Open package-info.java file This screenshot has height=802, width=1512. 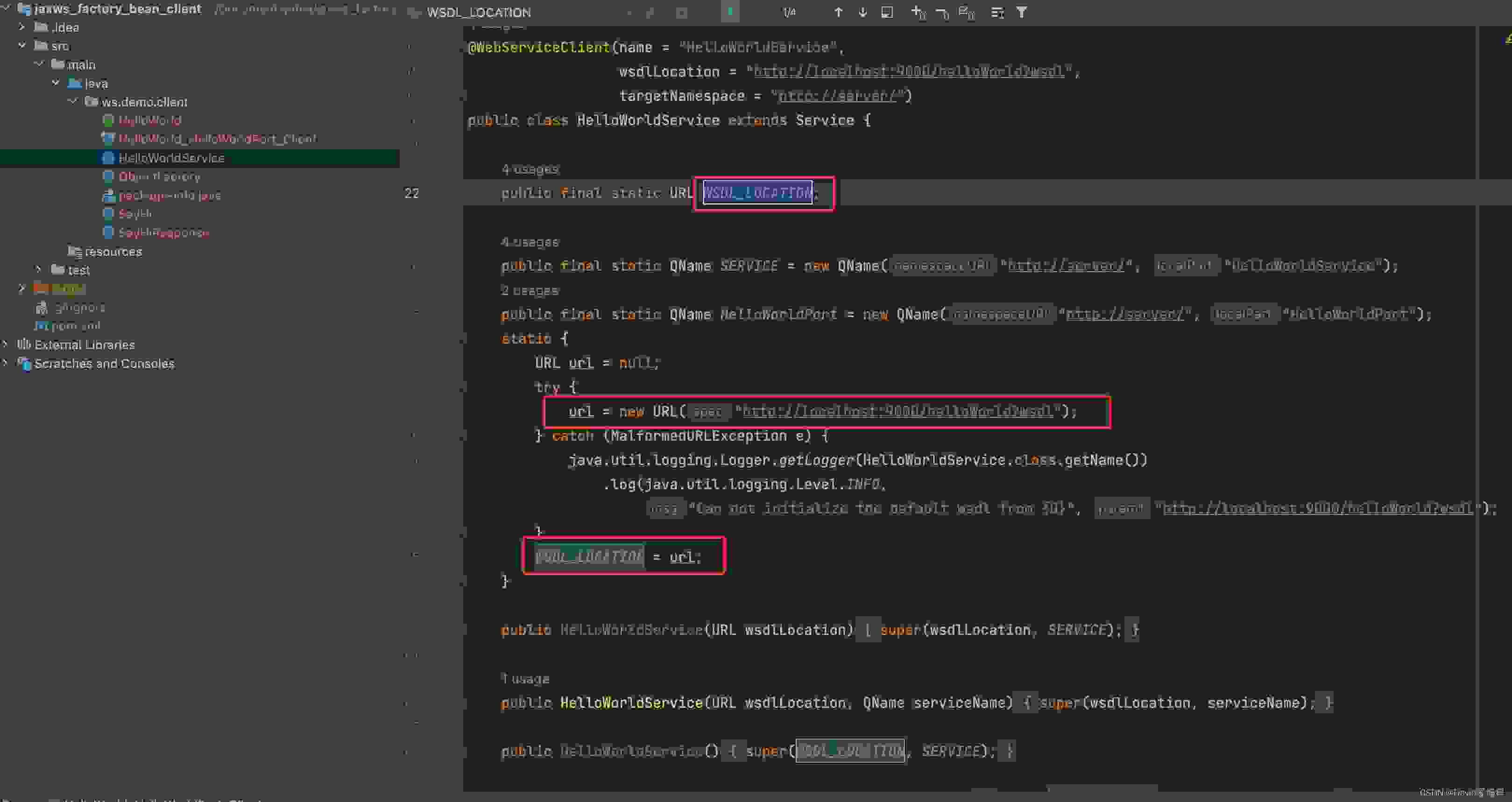170,196
